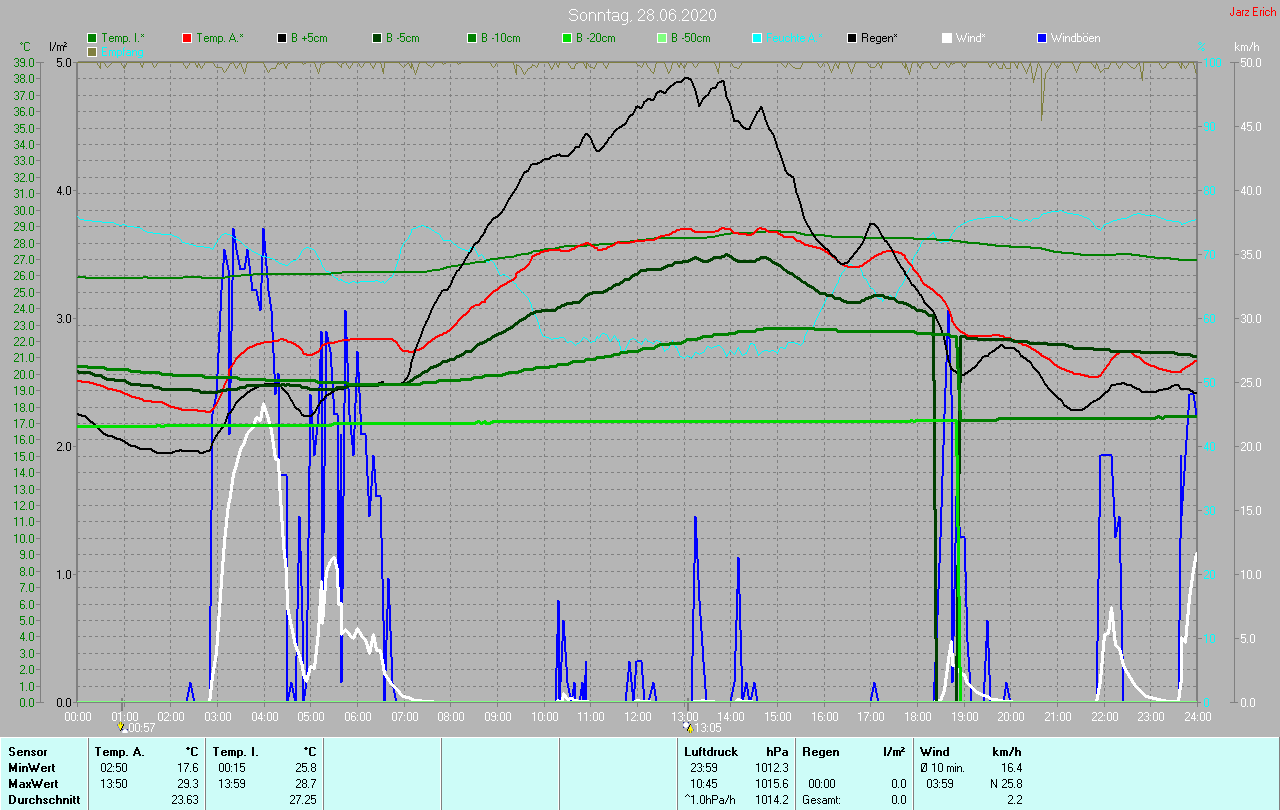Toggle the B -10cm series legend entry
1280x810 pixels.
(x=472, y=38)
